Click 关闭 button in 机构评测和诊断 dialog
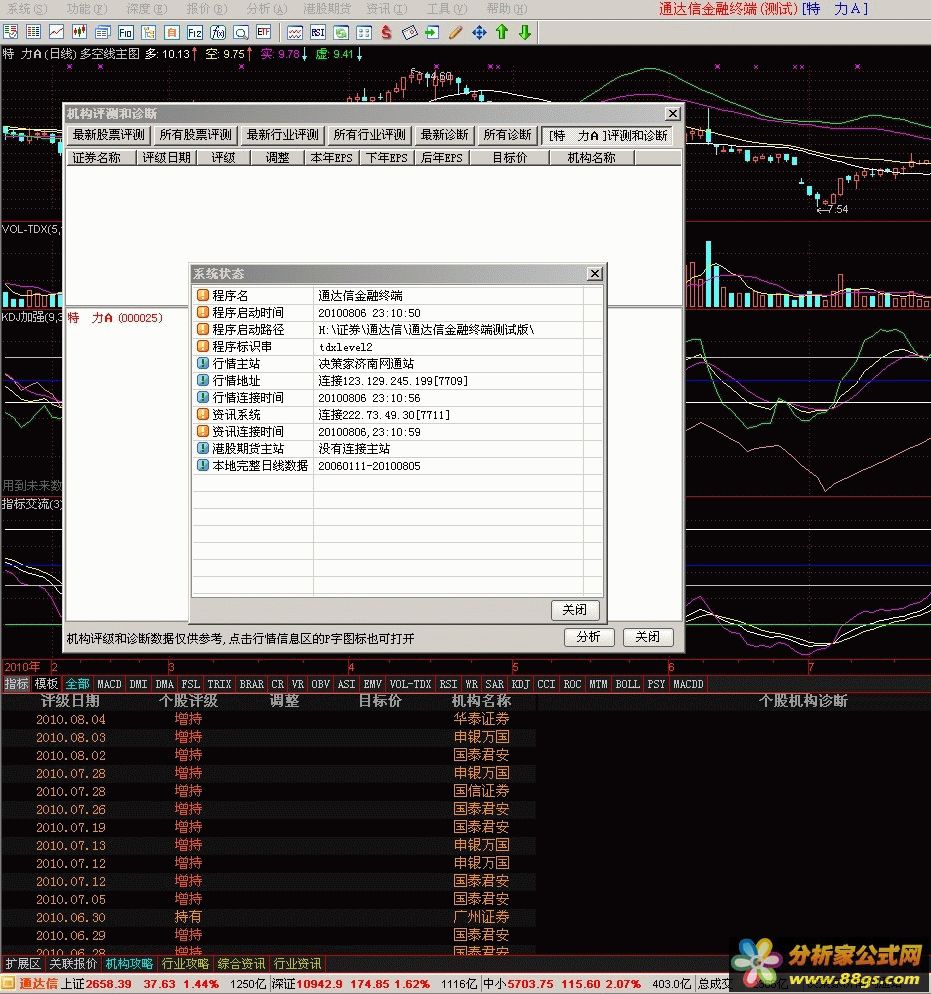Screen dimensions: 931x994 coord(648,637)
